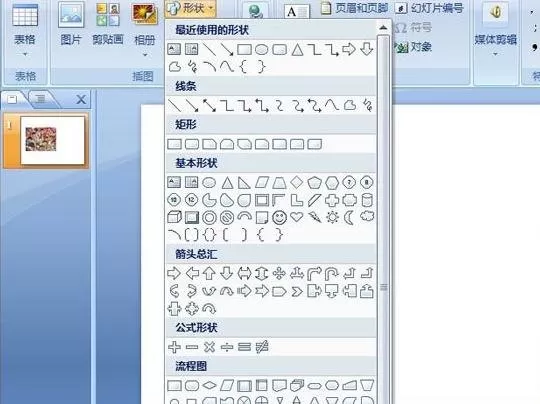The width and height of the screenshot is (540, 404).
Task: Open 媒体剪辑 media clip dropdown
Action: tap(496, 32)
